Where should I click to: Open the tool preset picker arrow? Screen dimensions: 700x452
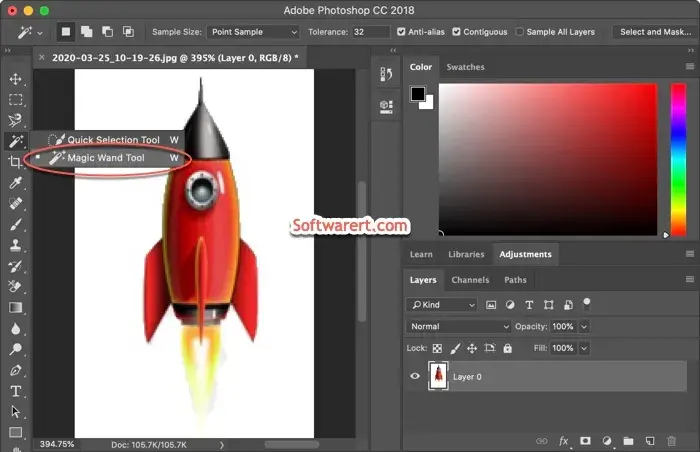[40, 33]
